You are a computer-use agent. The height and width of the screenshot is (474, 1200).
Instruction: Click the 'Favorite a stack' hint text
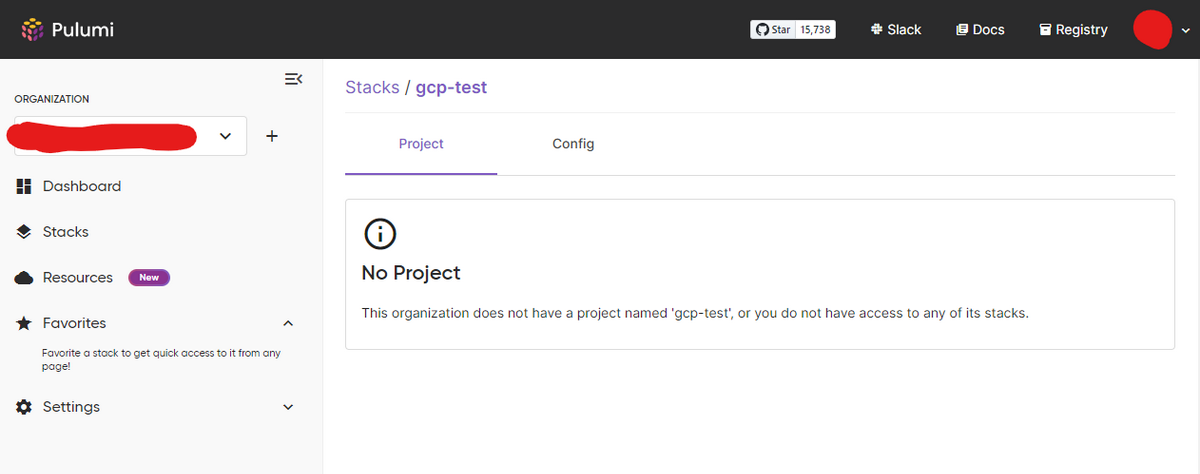(161, 359)
